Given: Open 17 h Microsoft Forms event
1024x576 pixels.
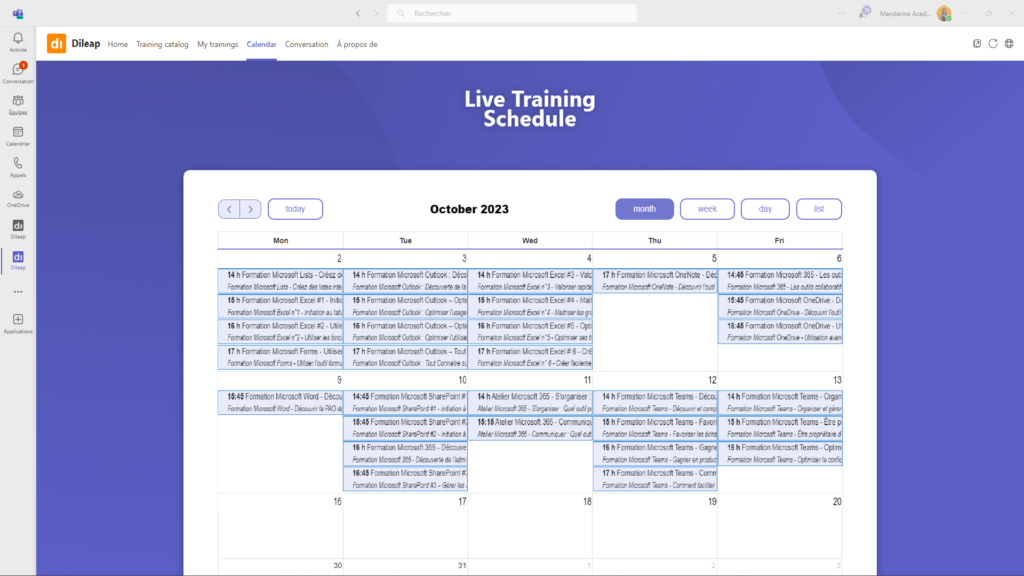Looking at the screenshot, I should tap(281, 357).
